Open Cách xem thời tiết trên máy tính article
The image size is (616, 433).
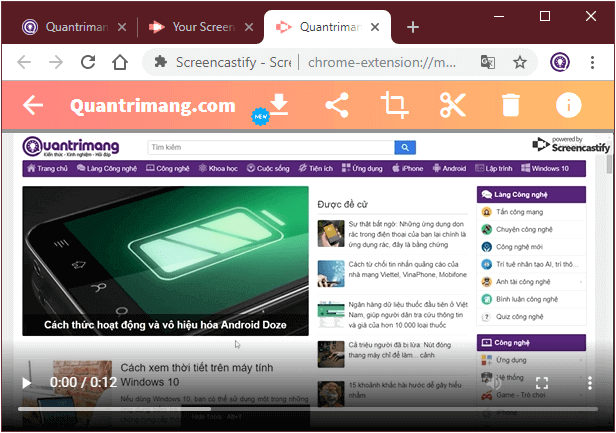click(x=196, y=375)
